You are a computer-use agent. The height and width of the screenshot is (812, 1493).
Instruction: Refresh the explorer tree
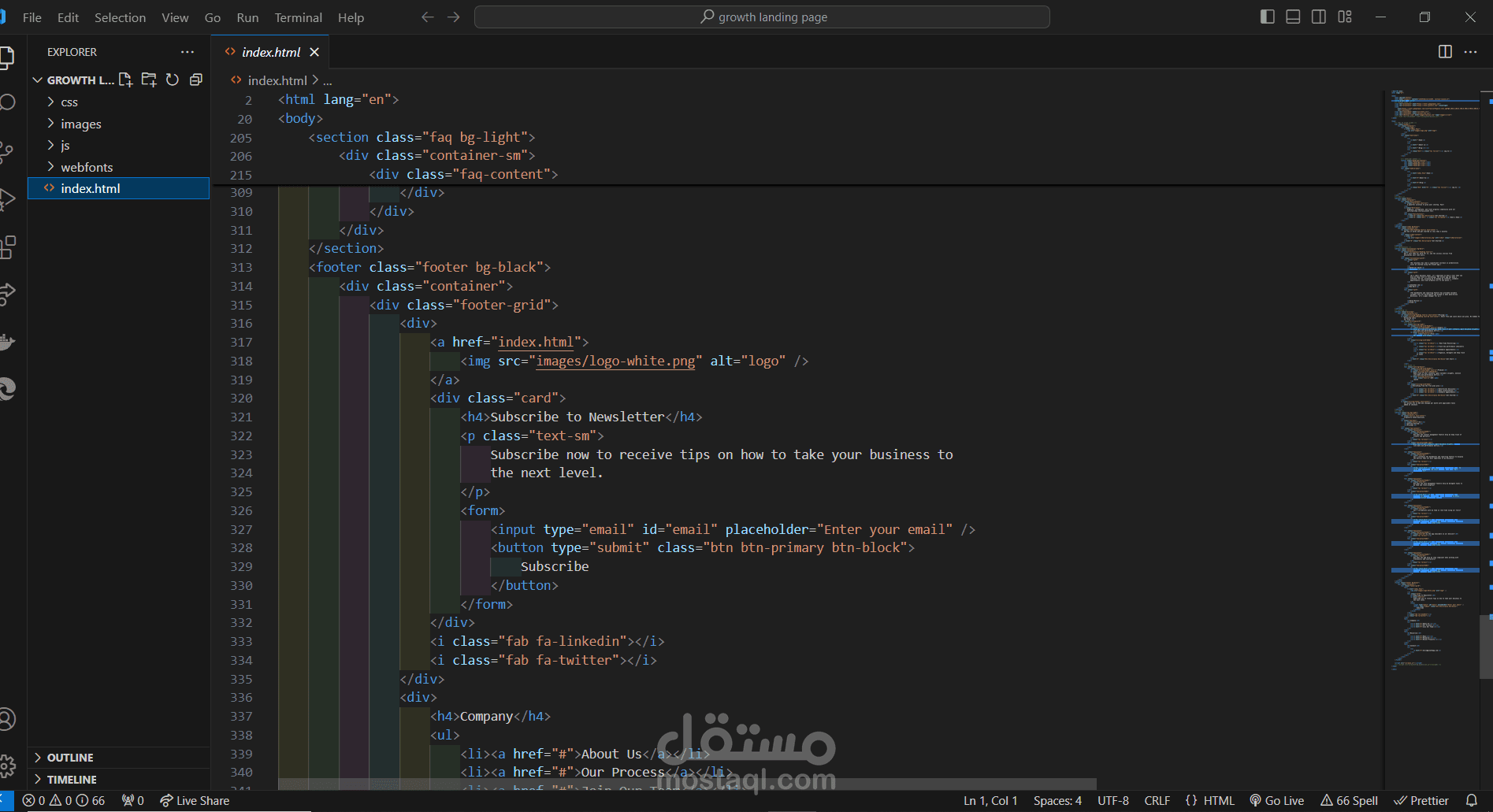[x=173, y=80]
